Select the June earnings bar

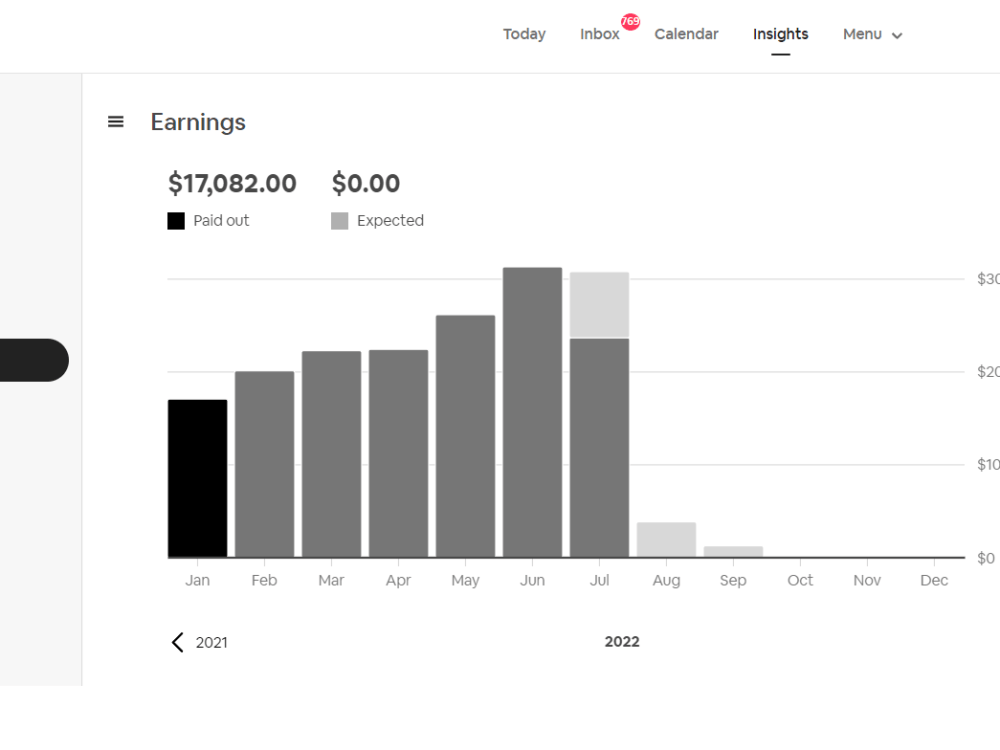coord(533,412)
